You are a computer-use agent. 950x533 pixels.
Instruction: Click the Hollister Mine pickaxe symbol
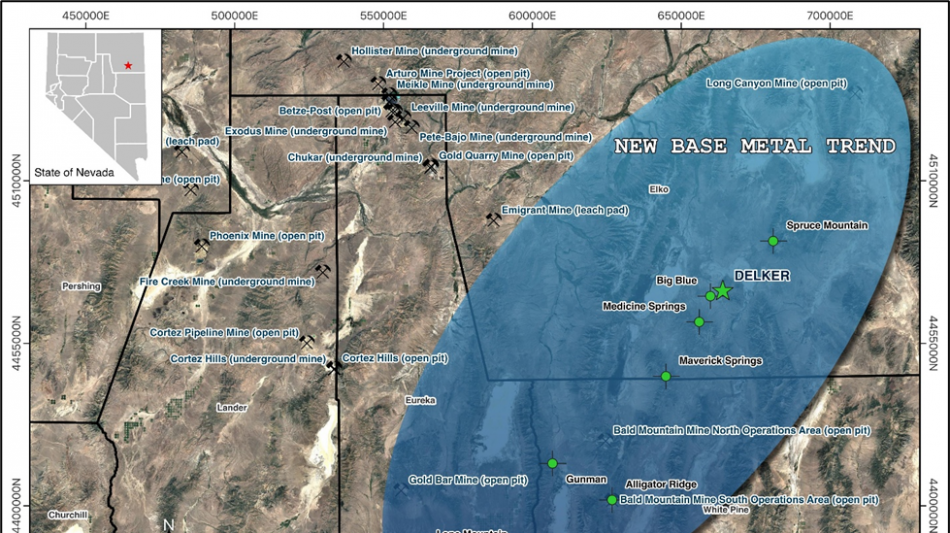[344, 61]
